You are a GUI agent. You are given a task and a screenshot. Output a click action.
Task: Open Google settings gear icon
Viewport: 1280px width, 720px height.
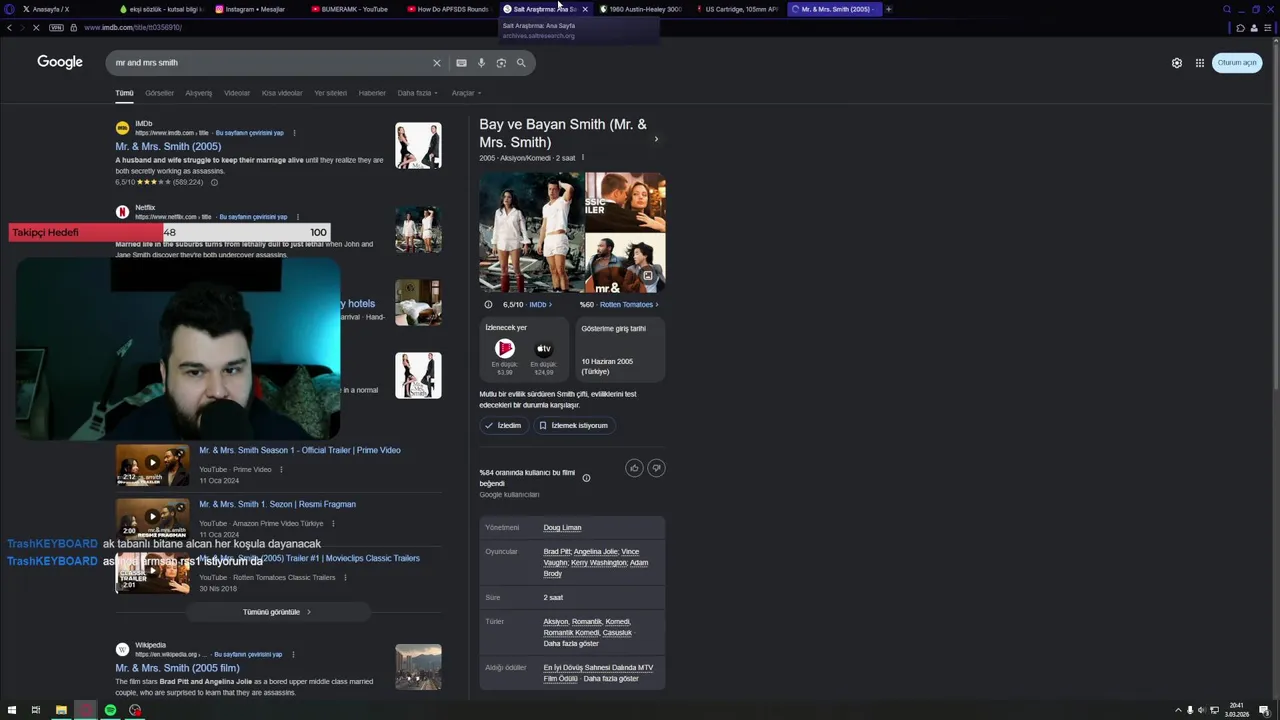coord(1177,63)
